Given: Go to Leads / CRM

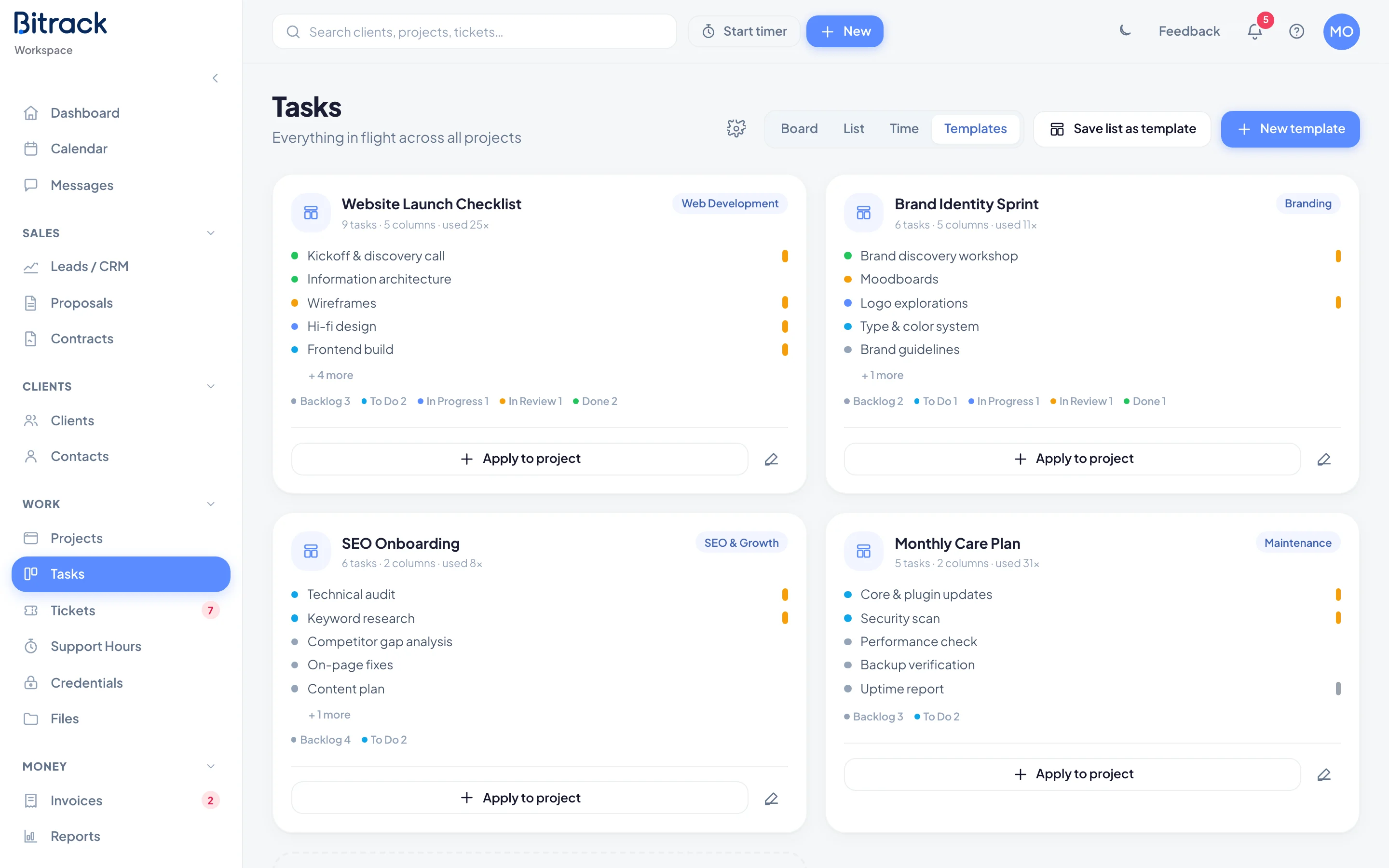Looking at the screenshot, I should point(121,266).
